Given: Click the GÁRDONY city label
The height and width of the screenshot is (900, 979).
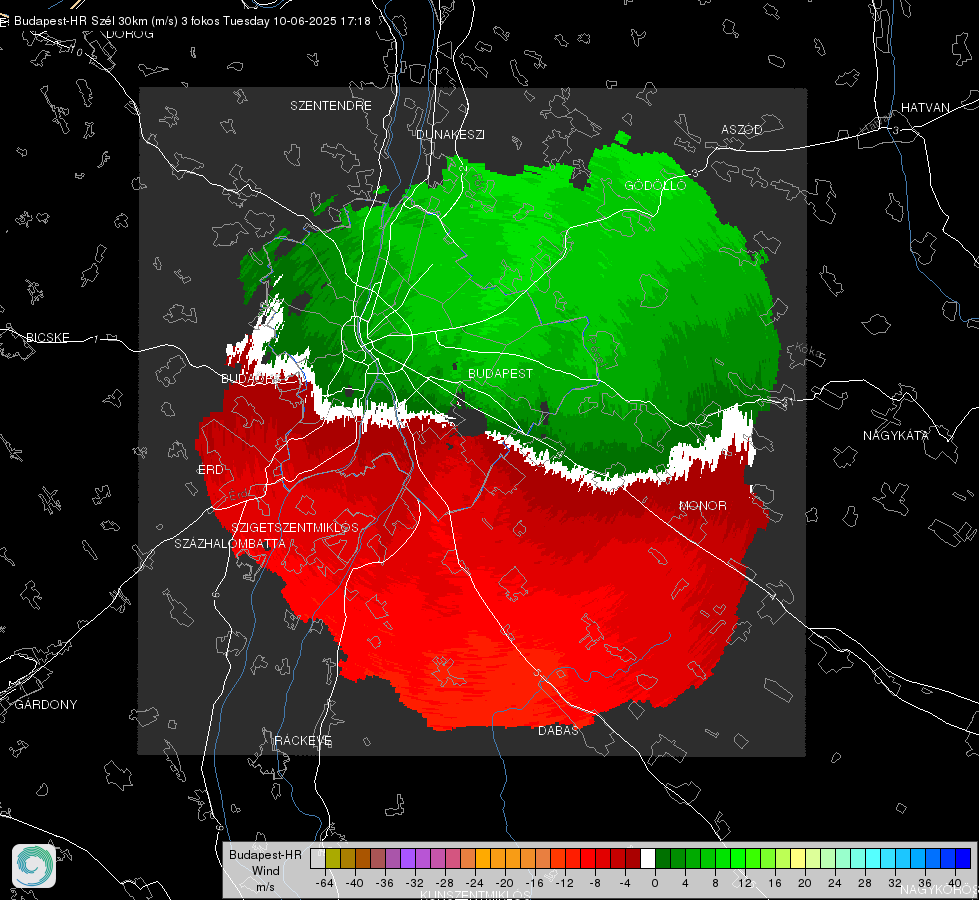Looking at the screenshot, I should pyautogui.click(x=46, y=705).
